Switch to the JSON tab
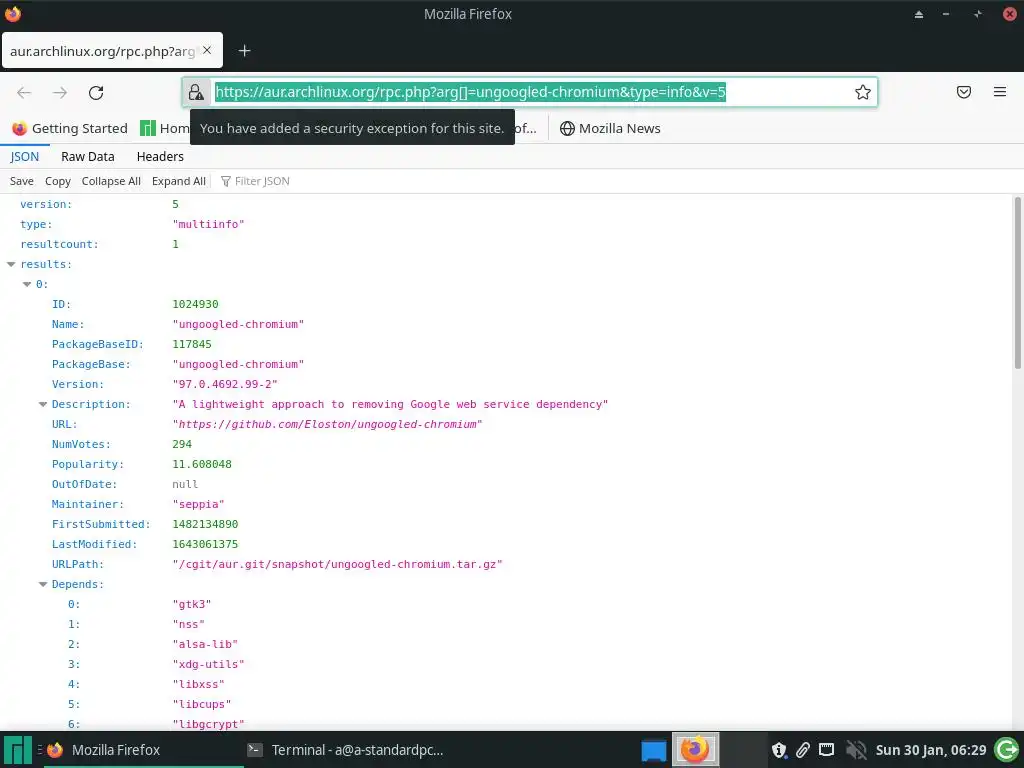1024x768 pixels. coord(25,157)
